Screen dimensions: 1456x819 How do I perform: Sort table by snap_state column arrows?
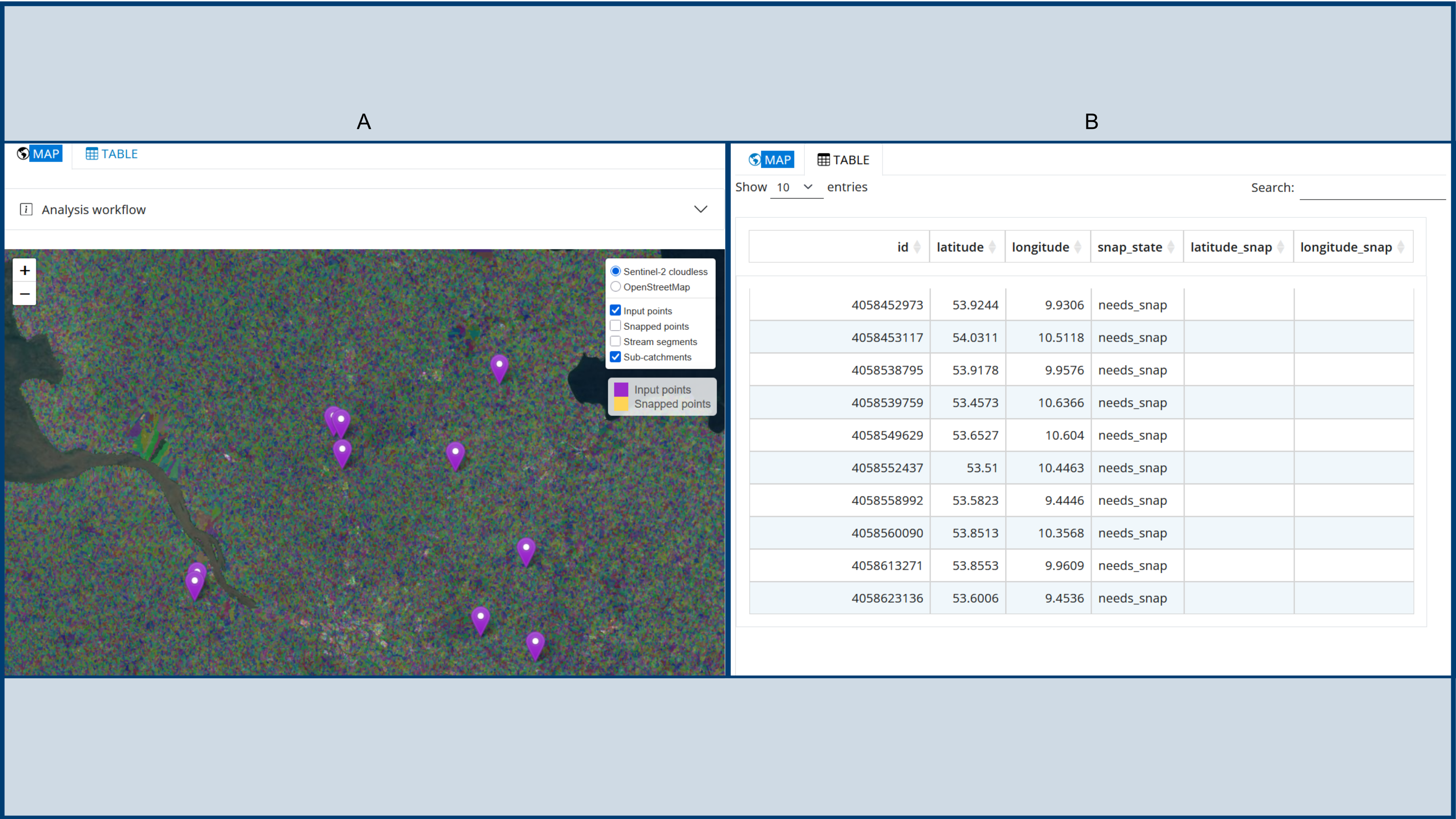point(1170,247)
